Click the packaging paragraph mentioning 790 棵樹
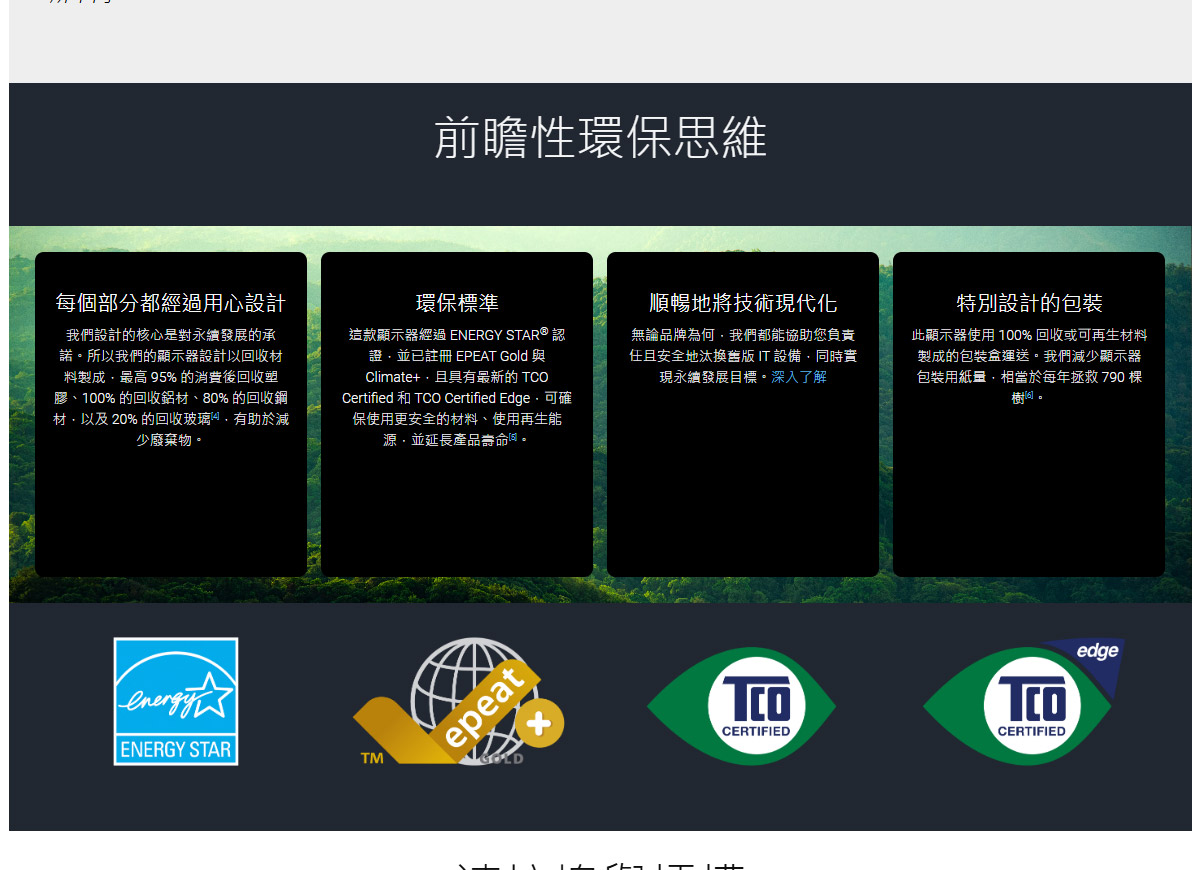The width and height of the screenshot is (1200, 870). click(x=1029, y=366)
